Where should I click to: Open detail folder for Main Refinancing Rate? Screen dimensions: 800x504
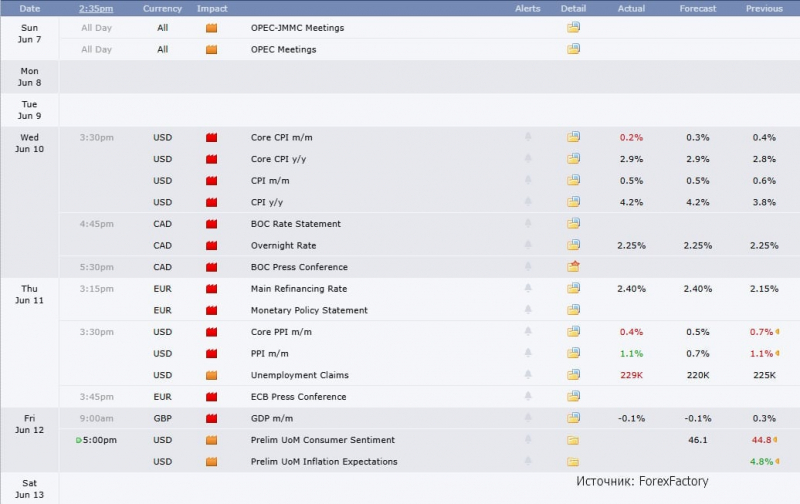point(573,288)
